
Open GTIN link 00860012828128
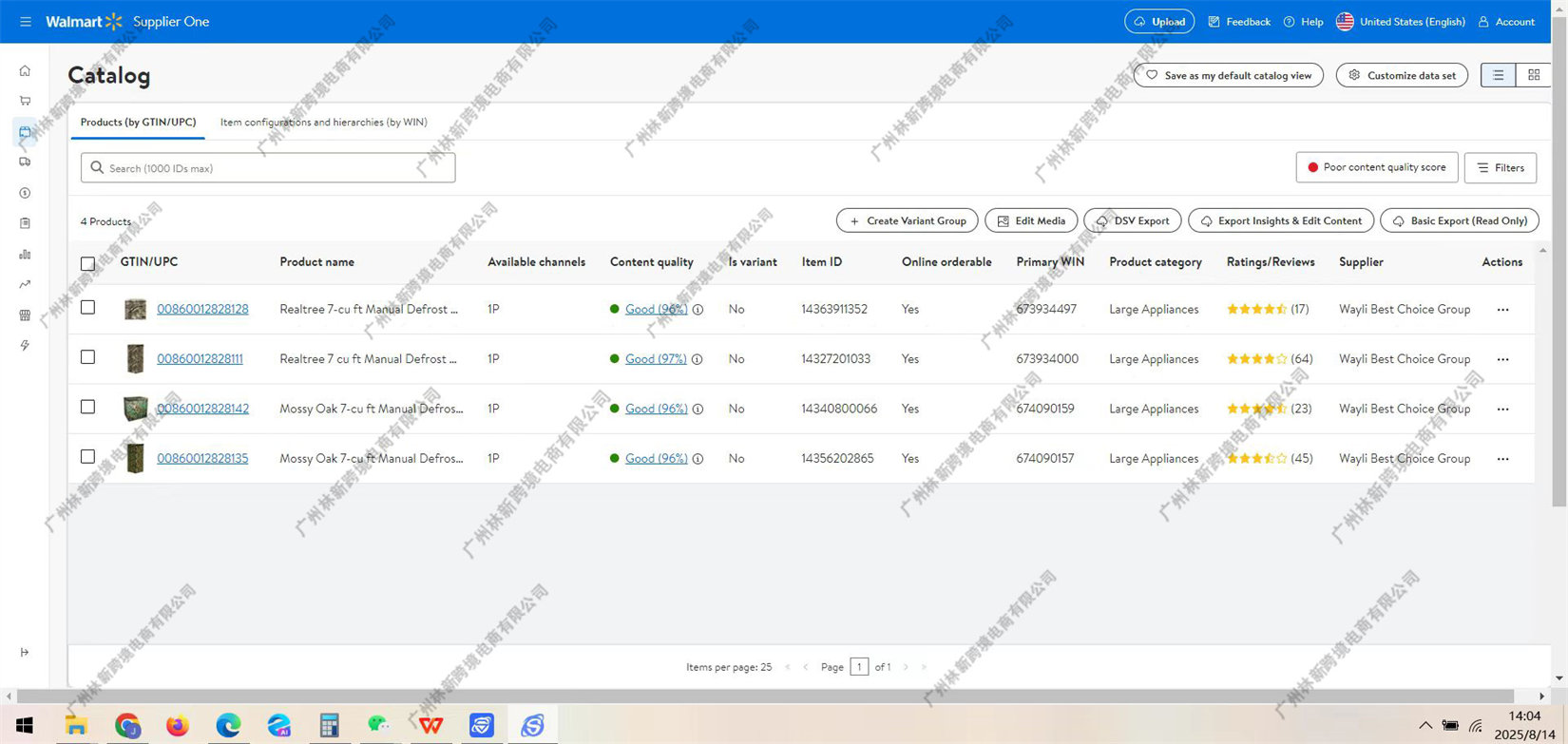click(202, 310)
